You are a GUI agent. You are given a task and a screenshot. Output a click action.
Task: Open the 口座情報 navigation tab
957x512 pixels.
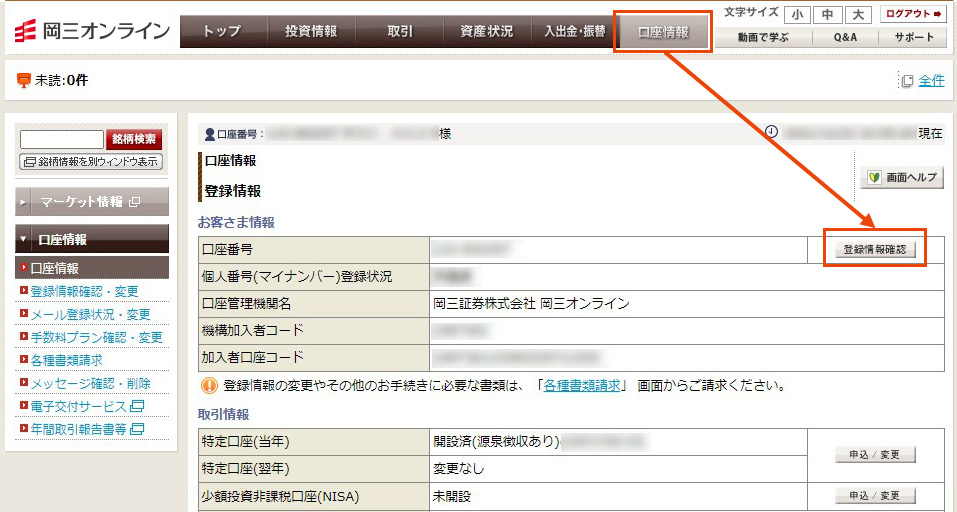663,32
